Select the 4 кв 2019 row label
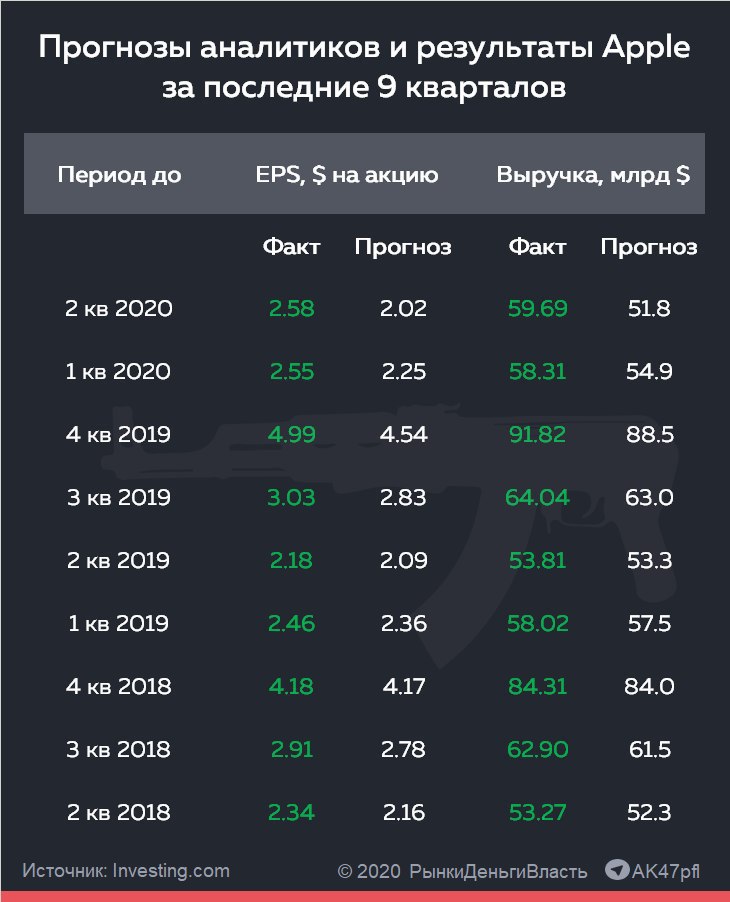The image size is (730, 902). [x=118, y=434]
